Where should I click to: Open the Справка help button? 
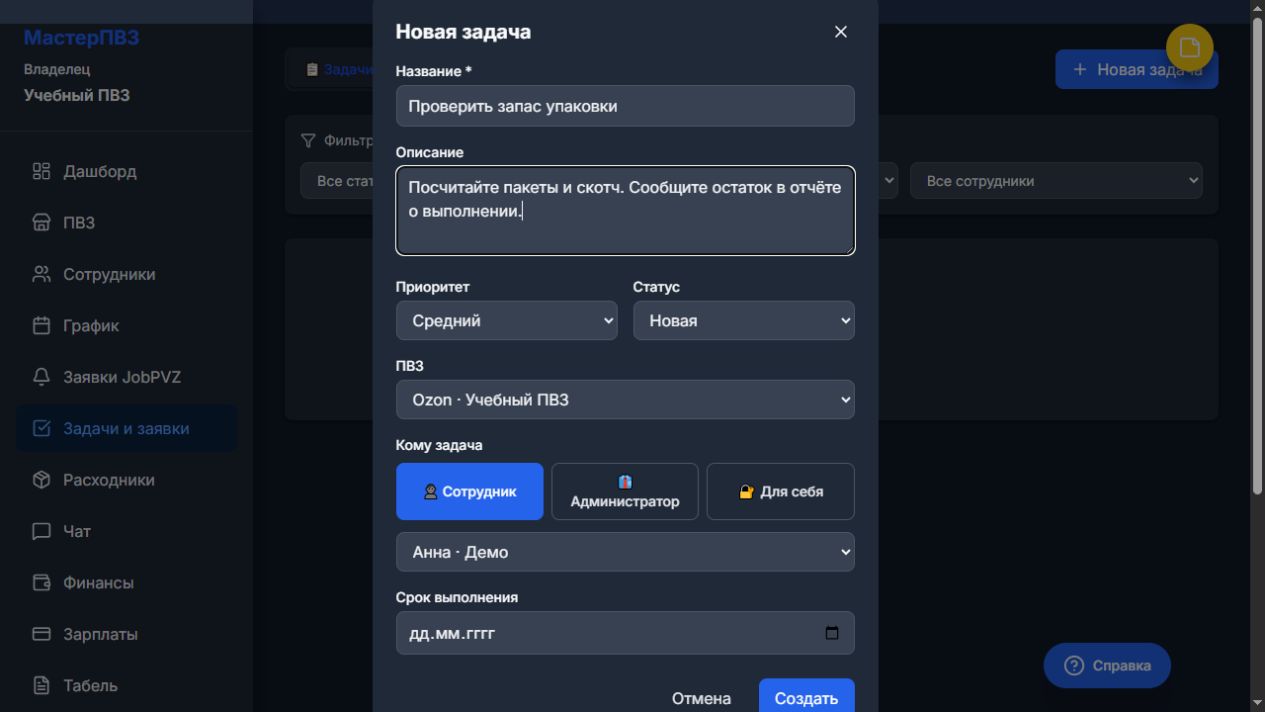(x=1107, y=666)
